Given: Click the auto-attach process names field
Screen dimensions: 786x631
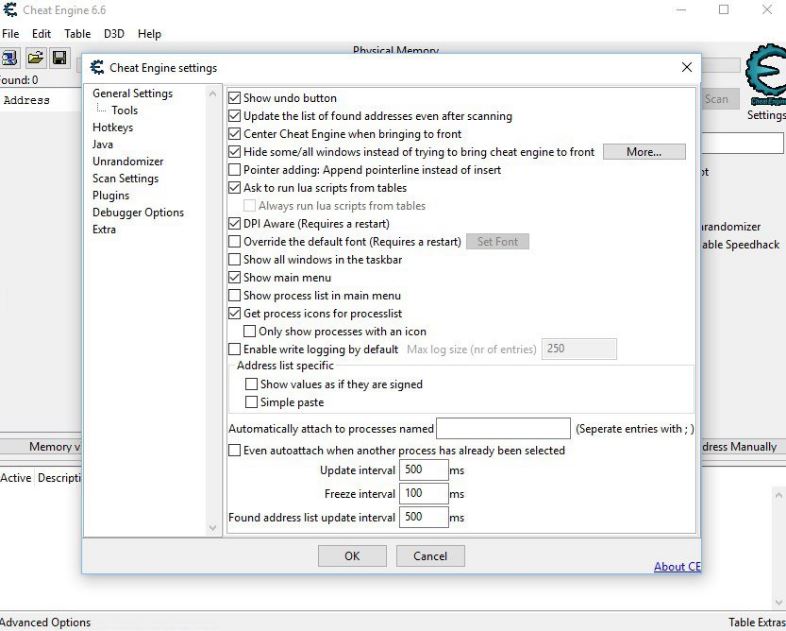Looking at the screenshot, I should point(503,429).
